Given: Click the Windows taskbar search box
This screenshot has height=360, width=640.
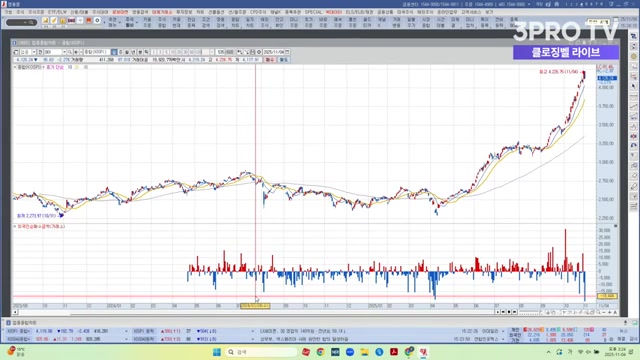Looking at the screenshot, I should pyautogui.click(x=261, y=352).
